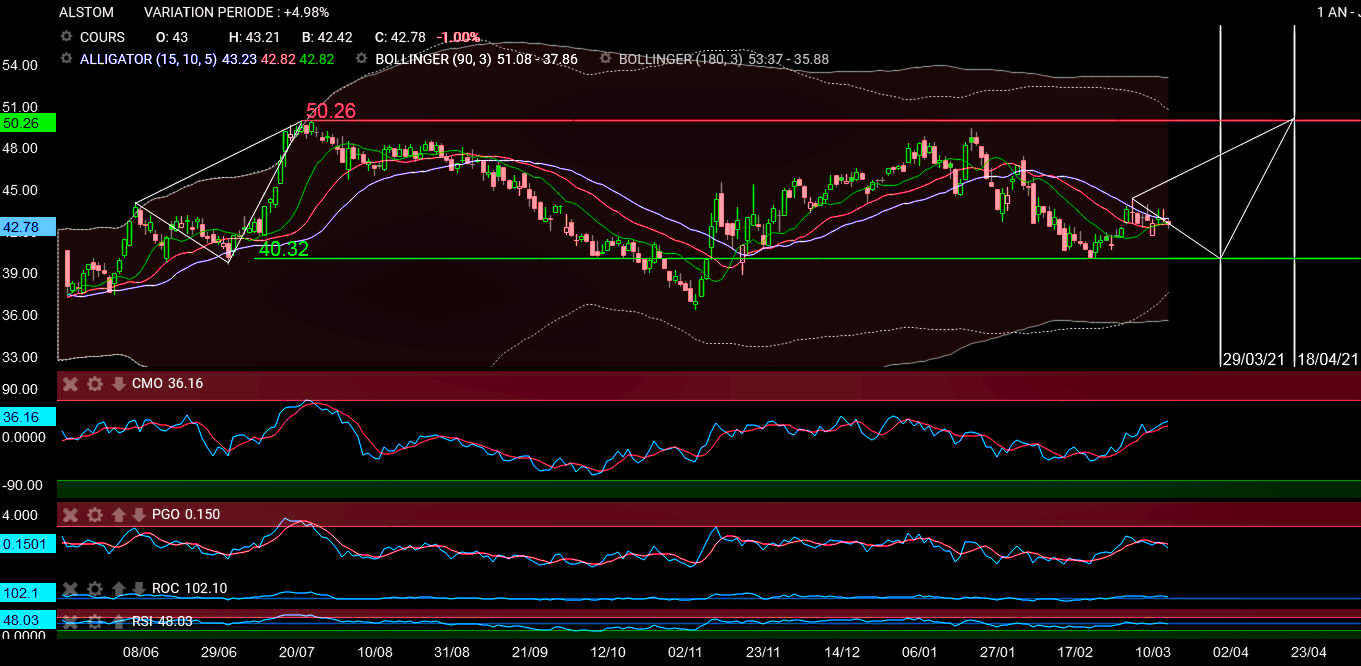Click cyan 0.1501 PGO axis value

coord(28,543)
